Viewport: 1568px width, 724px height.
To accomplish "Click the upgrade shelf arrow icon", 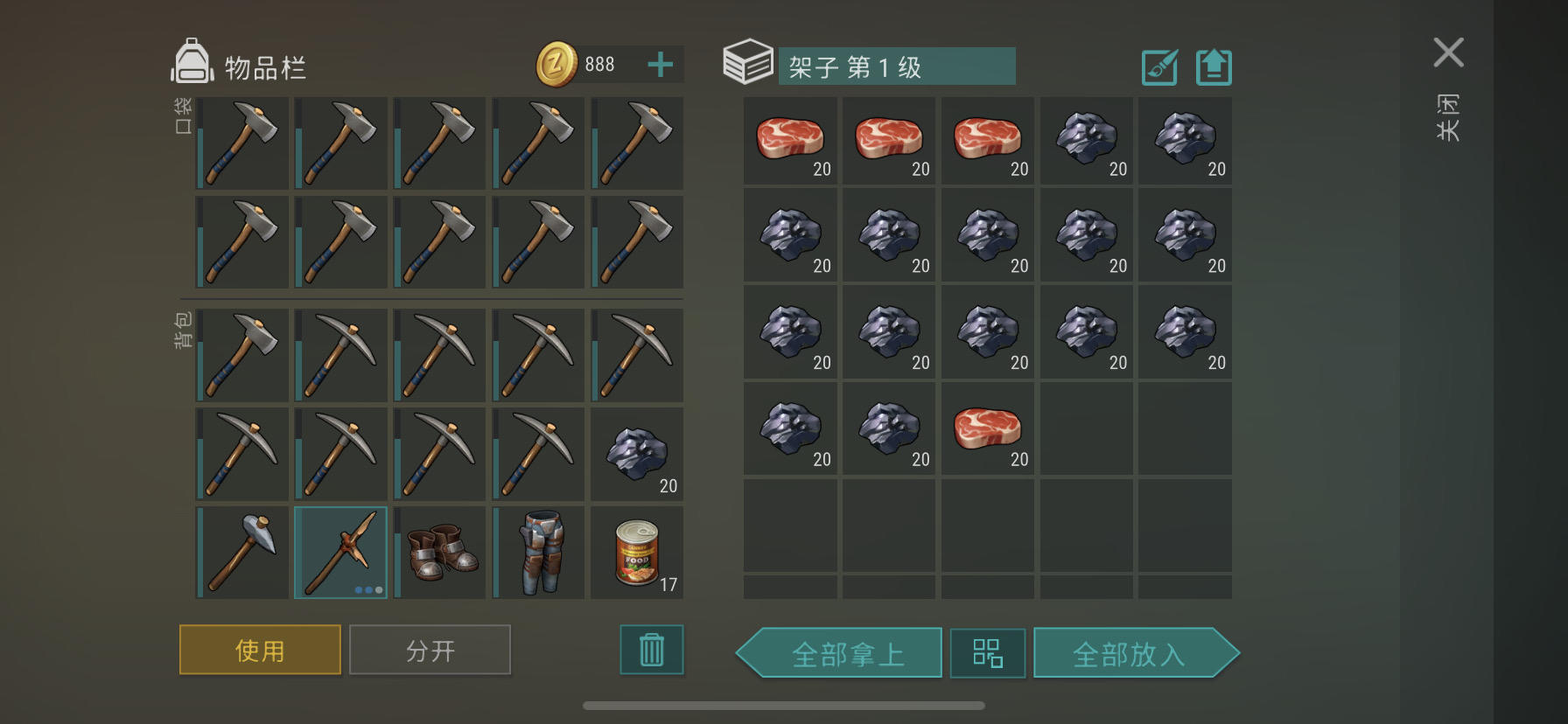I will 1214,67.
